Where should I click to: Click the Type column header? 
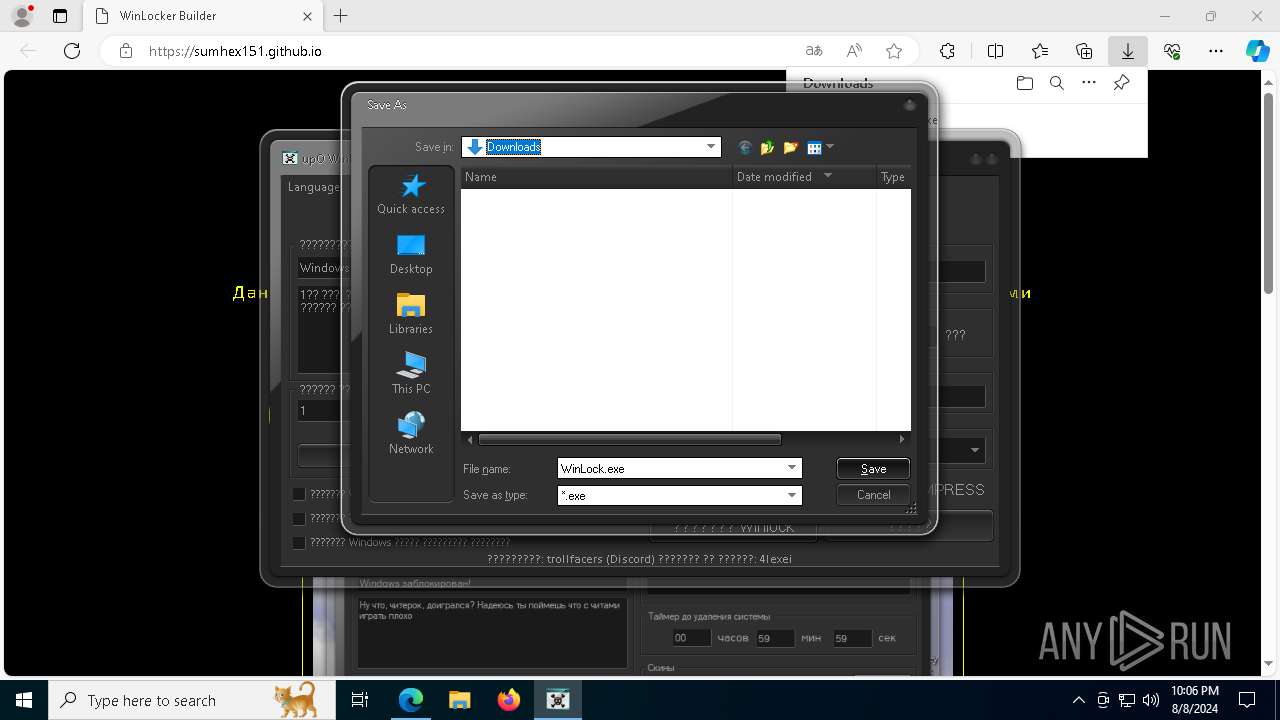point(893,177)
